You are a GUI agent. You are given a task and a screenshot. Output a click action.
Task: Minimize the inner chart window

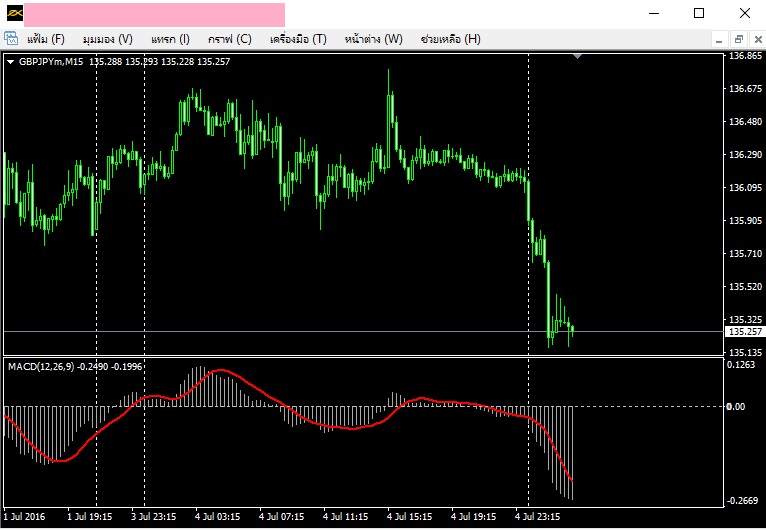click(x=719, y=40)
